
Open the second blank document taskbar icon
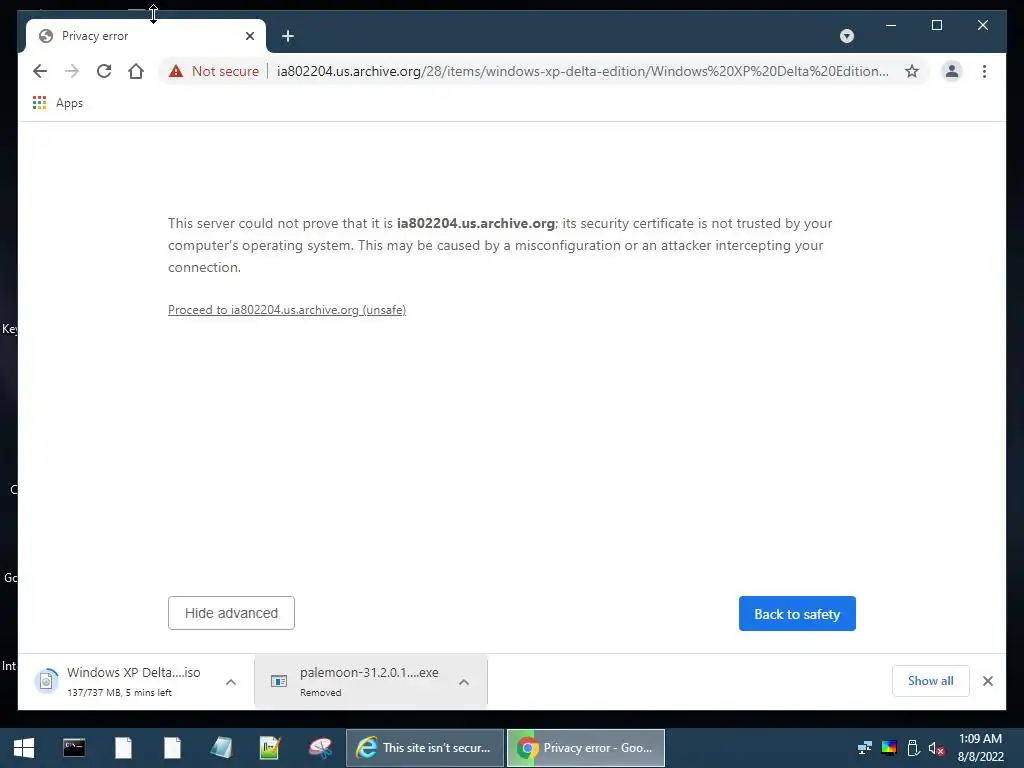tap(172, 748)
